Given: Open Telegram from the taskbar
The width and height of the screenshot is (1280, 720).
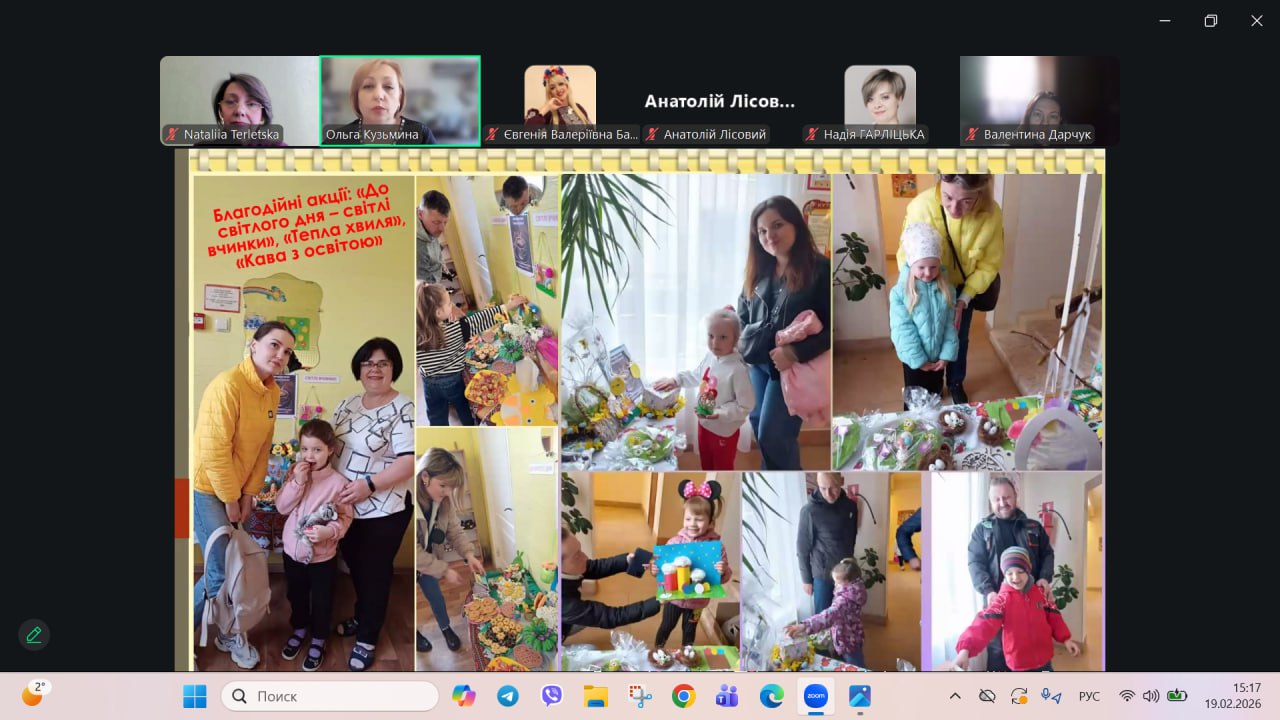Looking at the screenshot, I should click(508, 696).
